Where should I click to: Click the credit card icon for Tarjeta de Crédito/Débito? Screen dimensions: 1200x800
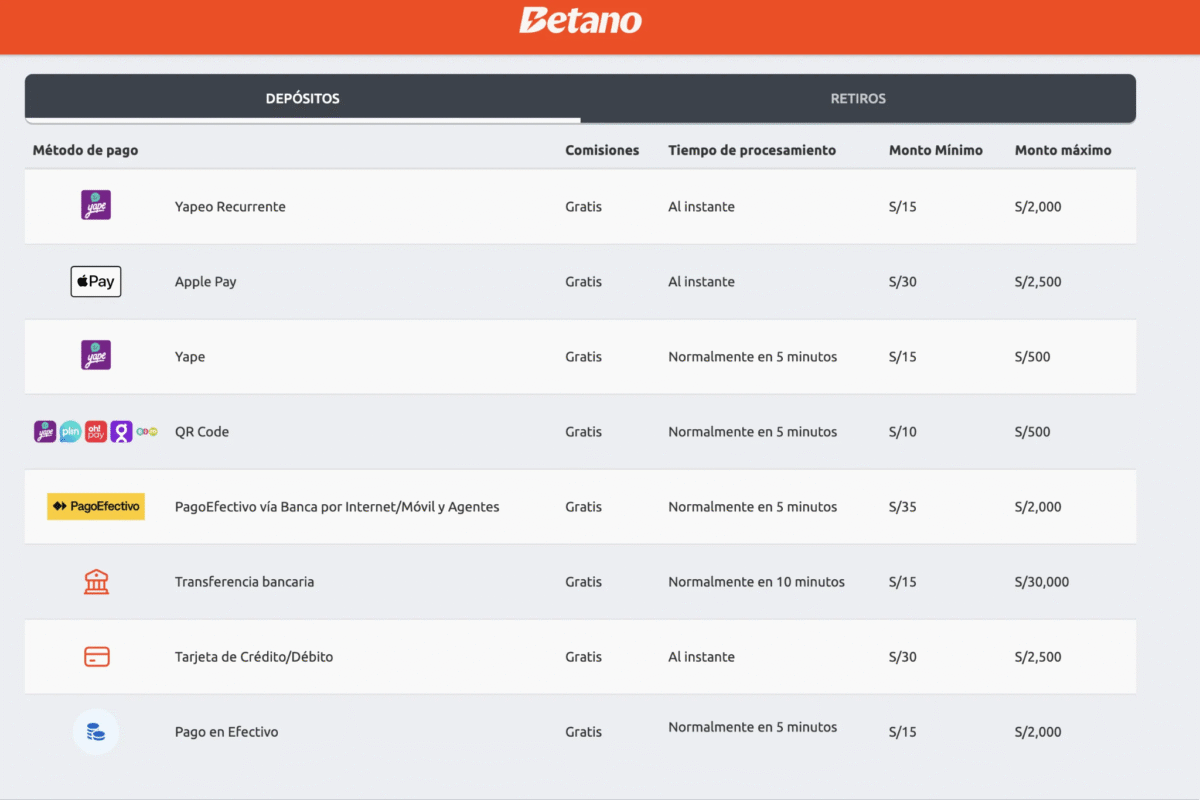pos(96,657)
